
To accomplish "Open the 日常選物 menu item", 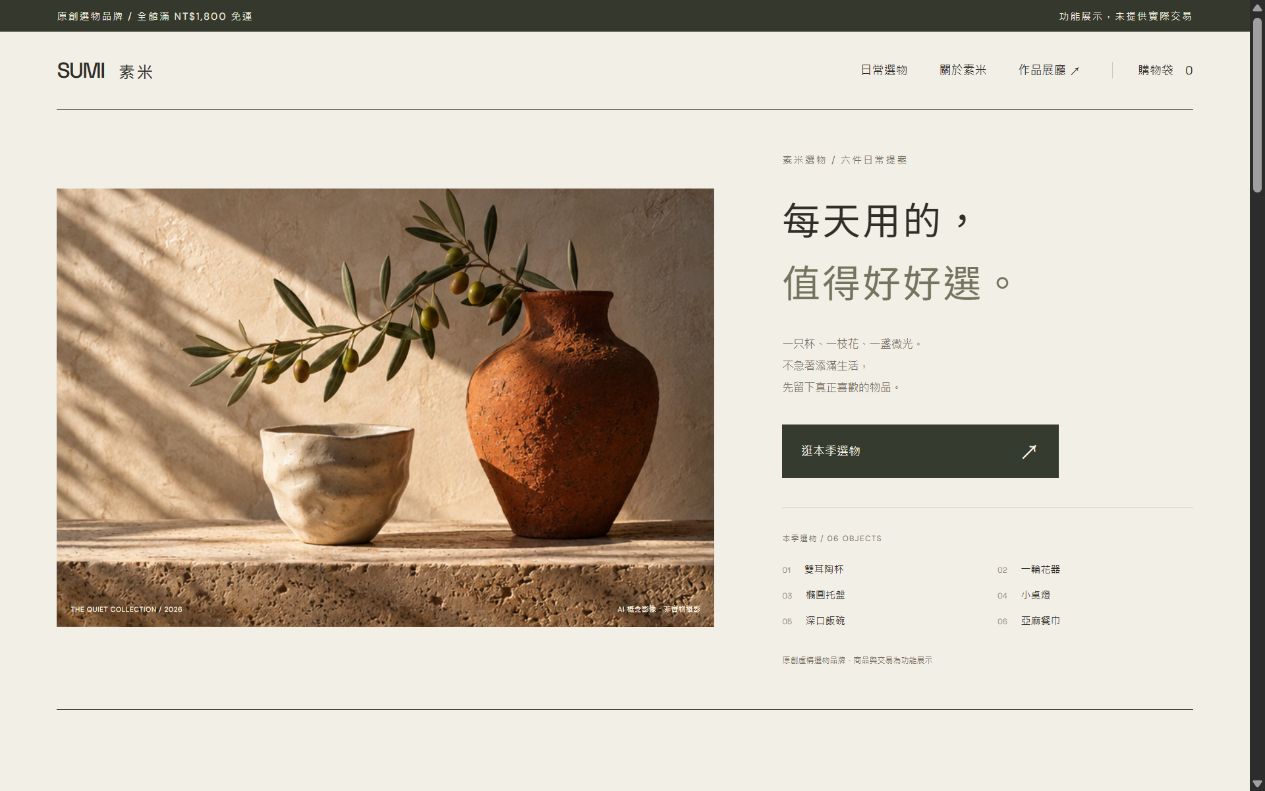I will click(x=884, y=70).
